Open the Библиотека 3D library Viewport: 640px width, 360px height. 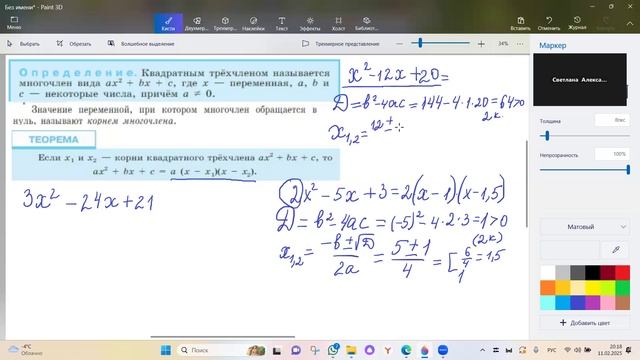point(367,23)
